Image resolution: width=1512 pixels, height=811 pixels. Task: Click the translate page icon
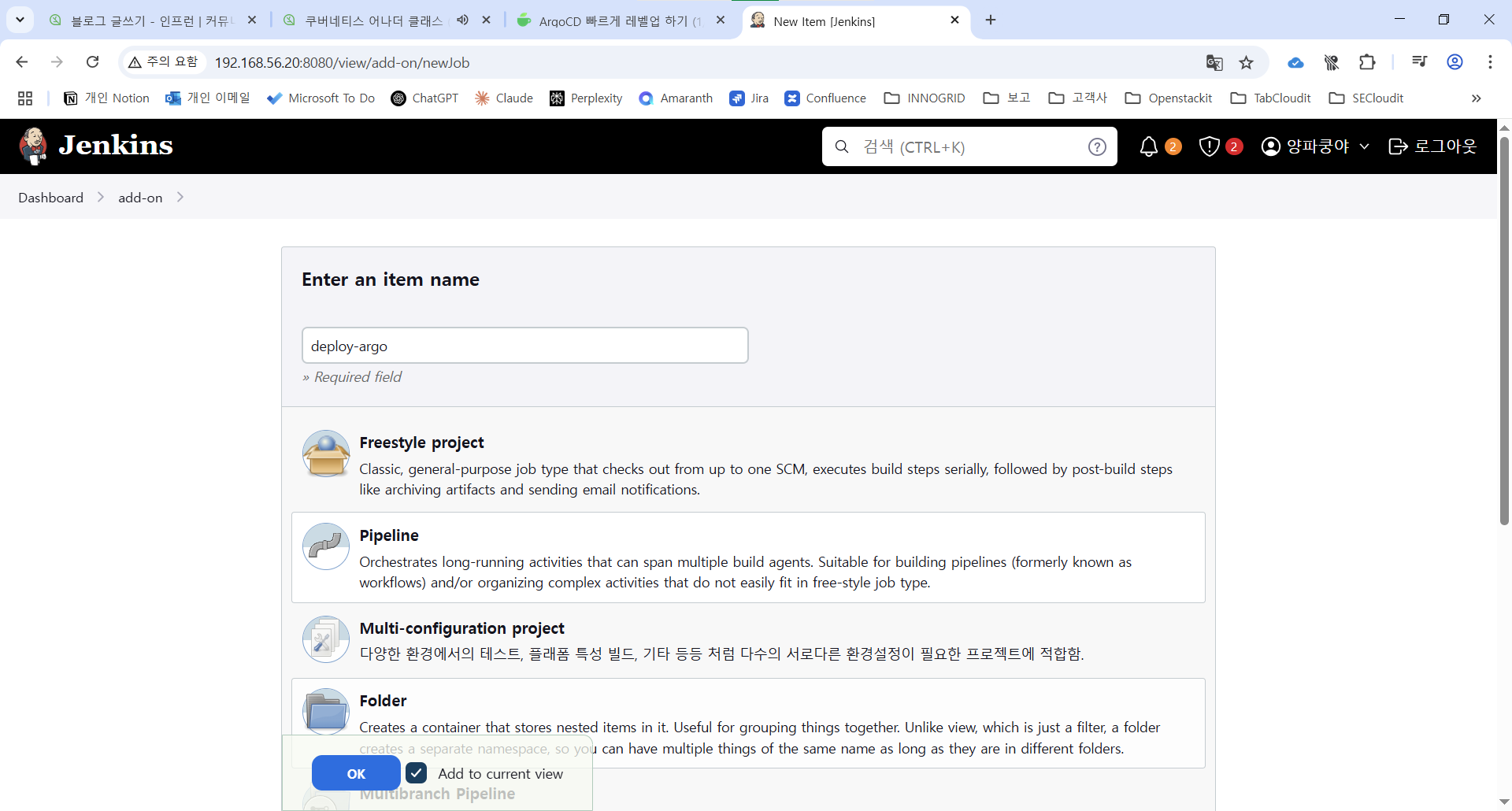point(1214,62)
